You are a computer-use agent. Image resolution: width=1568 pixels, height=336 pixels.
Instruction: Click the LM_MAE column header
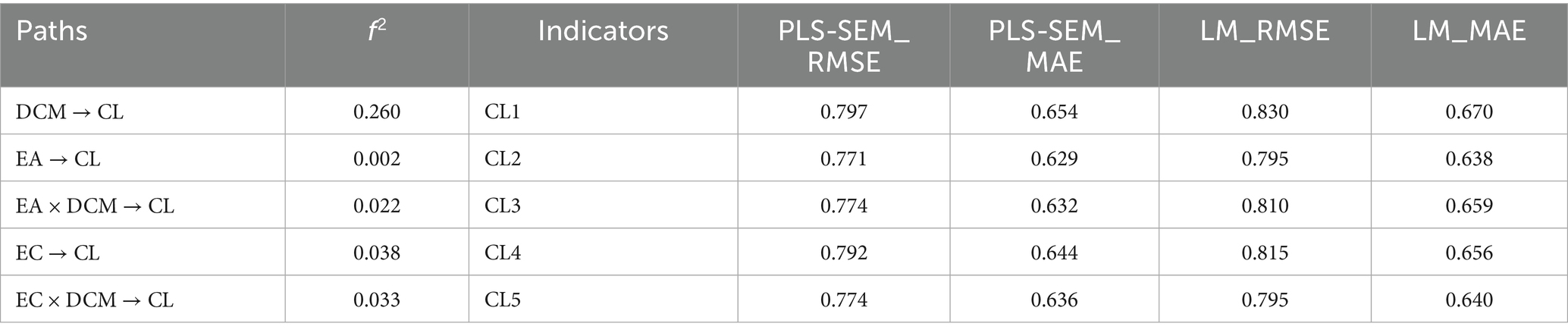click(1469, 32)
